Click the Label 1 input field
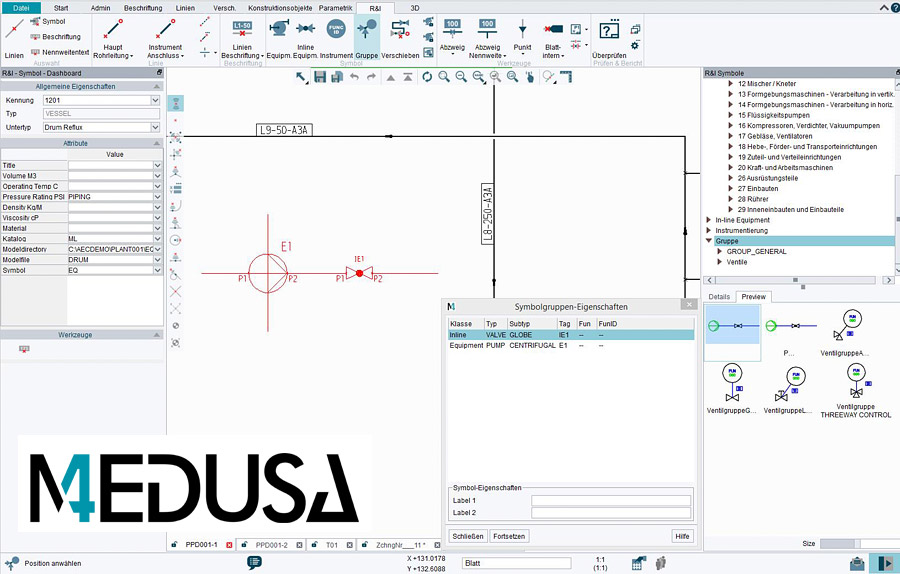The width and height of the screenshot is (900, 574). click(x=611, y=501)
